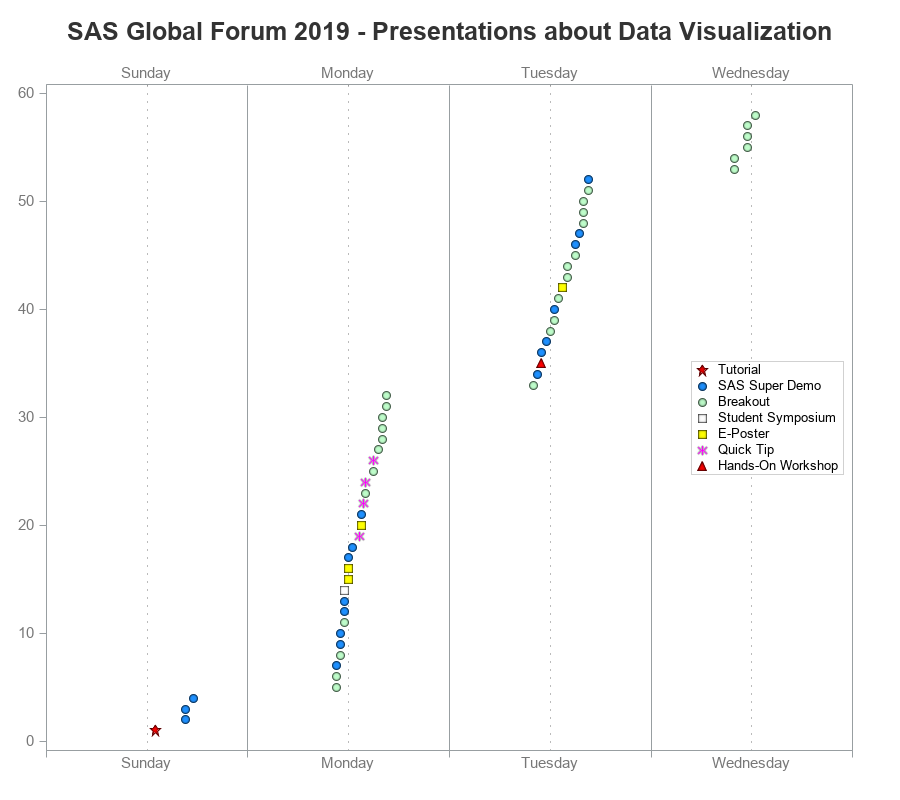The height and width of the screenshot is (800, 900).
Task: Click the red Tutorial star marker on Sunday
Action: (x=156, y=731)
